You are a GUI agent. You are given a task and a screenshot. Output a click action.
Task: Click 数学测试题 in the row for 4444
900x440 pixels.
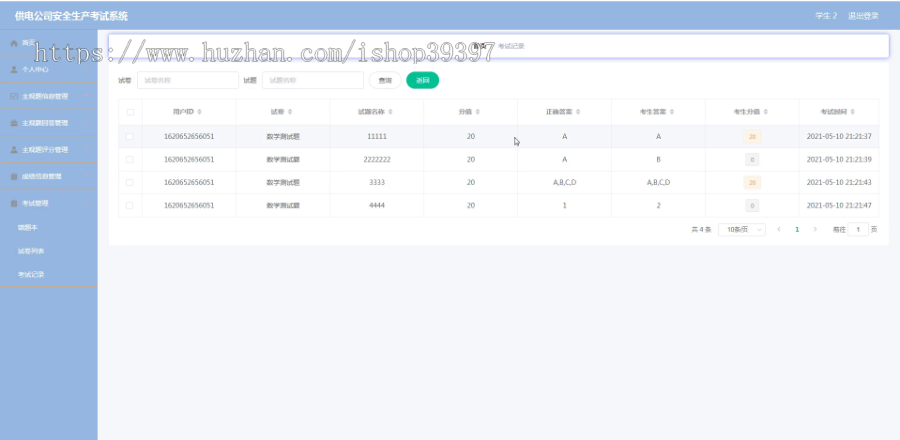(x=283, y=205)
